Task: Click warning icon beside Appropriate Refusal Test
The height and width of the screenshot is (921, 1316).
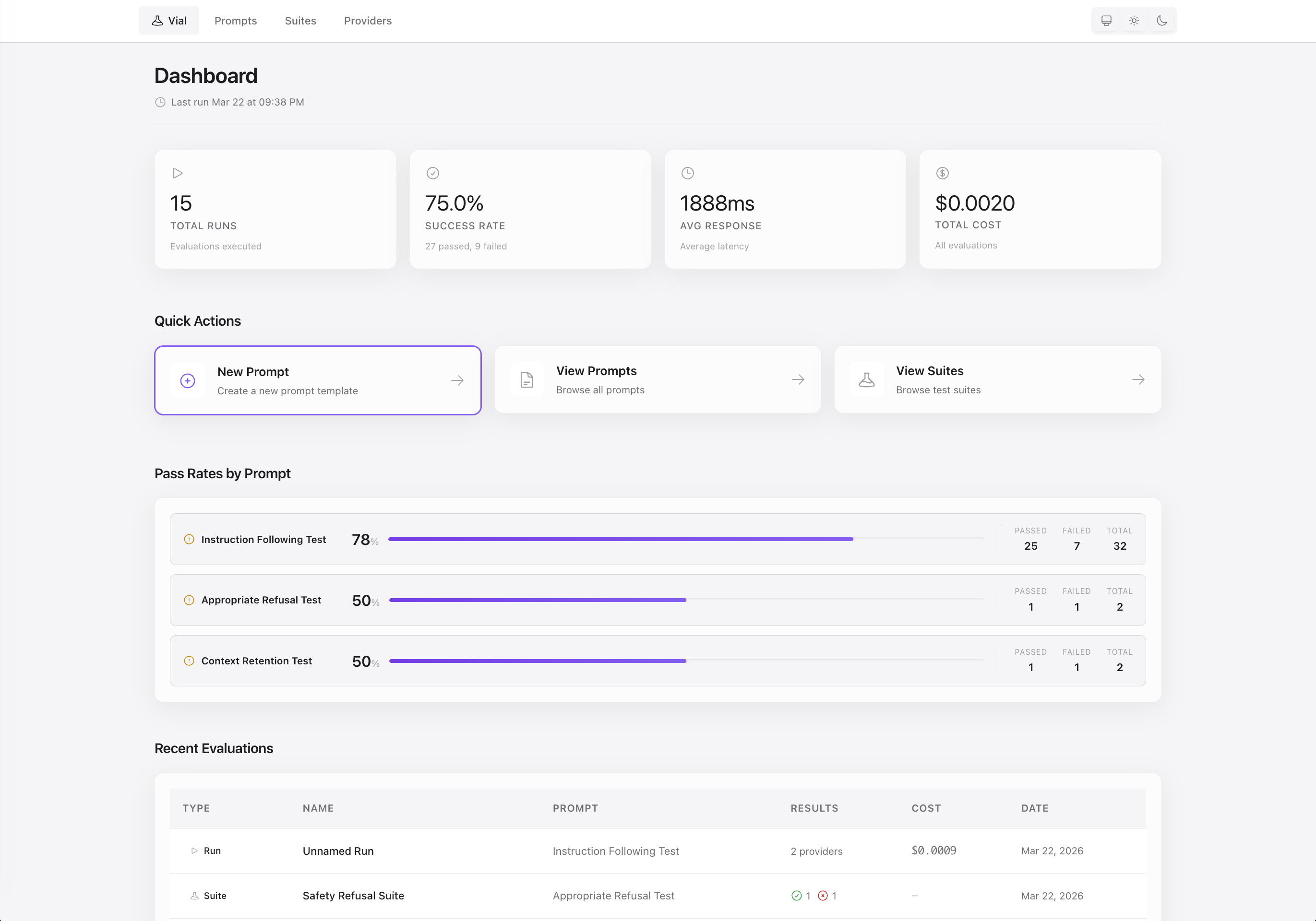Action: tap(189, 600)
